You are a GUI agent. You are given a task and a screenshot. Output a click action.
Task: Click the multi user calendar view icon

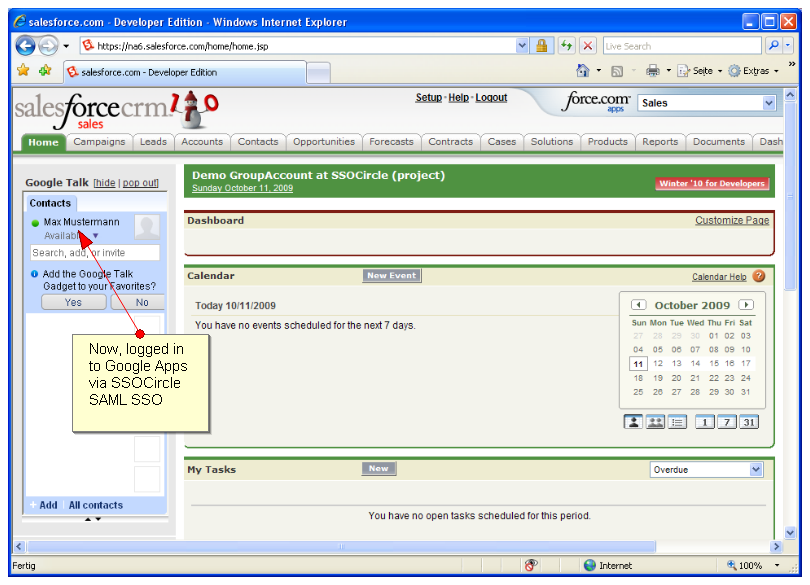tap(655, 422)
